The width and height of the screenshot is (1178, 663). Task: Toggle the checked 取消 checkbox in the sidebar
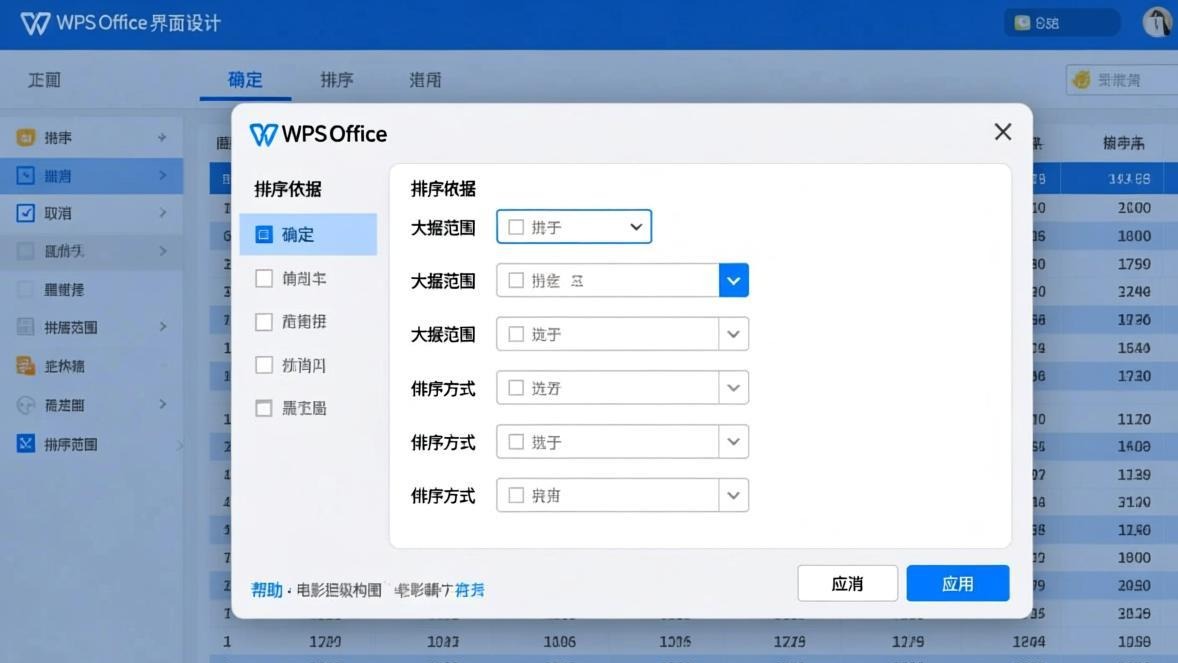point(26,213)
